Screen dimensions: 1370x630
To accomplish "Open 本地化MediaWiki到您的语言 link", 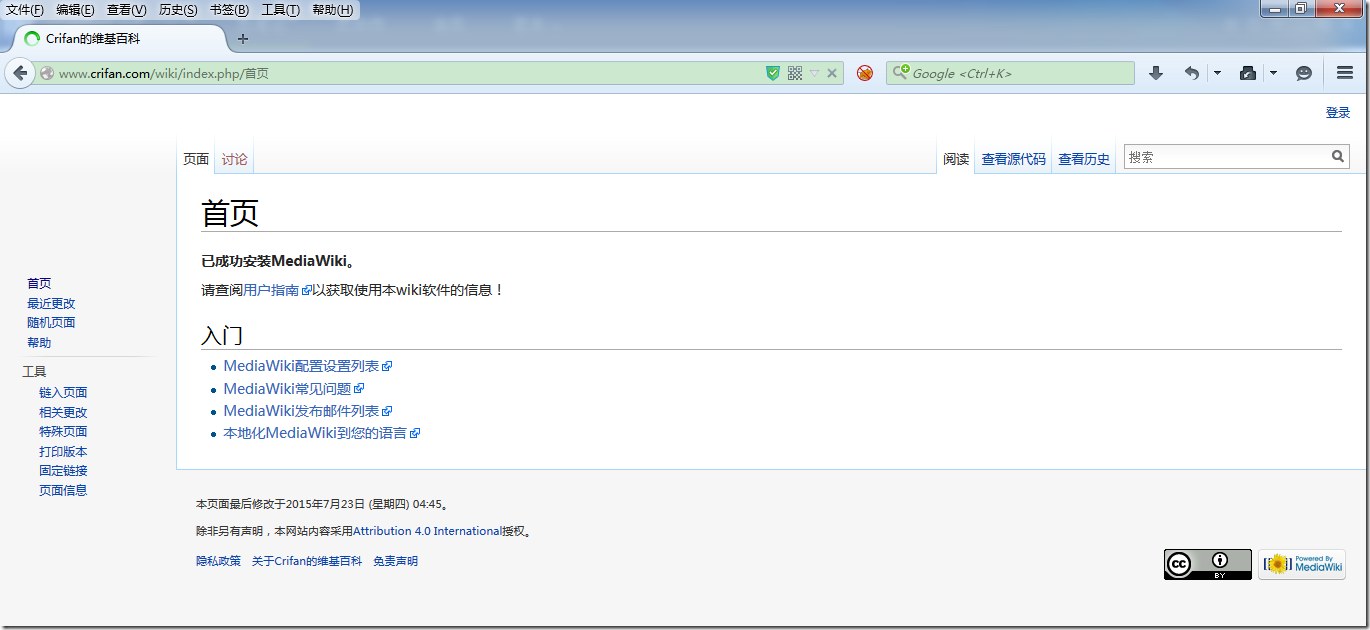I will pyautogui.click(x=322, y=433).
